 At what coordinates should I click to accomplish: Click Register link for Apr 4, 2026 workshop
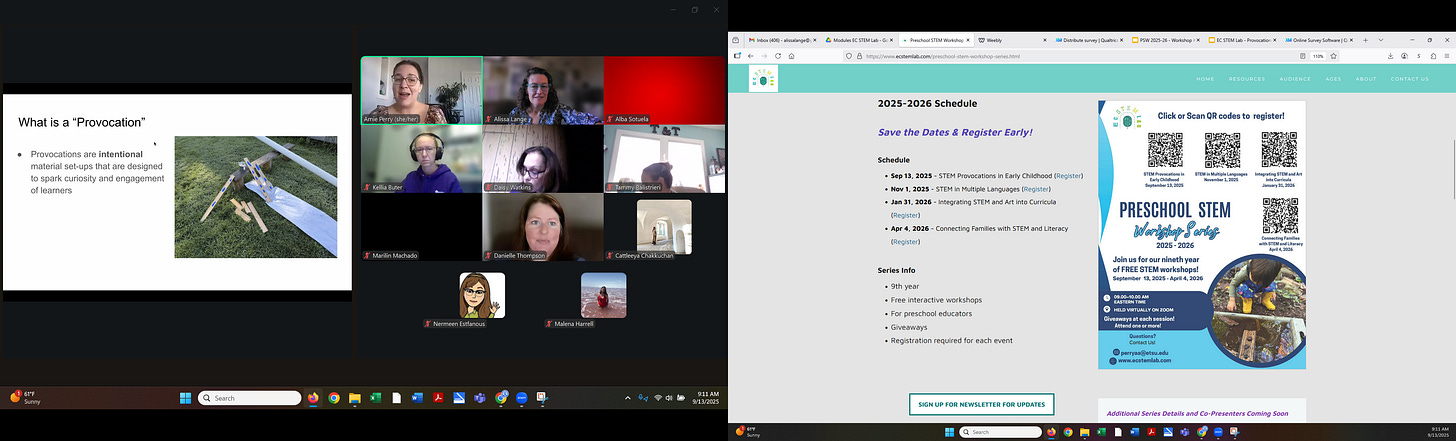(906, 242)
